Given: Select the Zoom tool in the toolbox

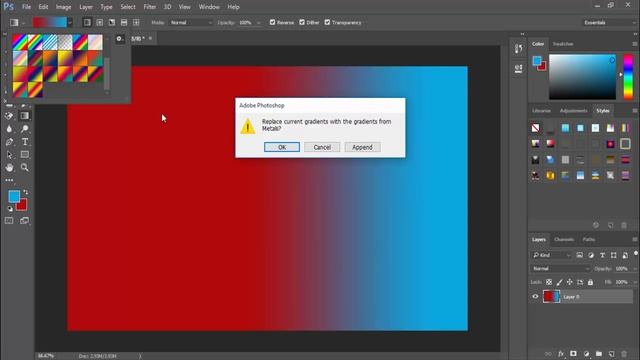Looking at the screenshot, I should [25, 167].
